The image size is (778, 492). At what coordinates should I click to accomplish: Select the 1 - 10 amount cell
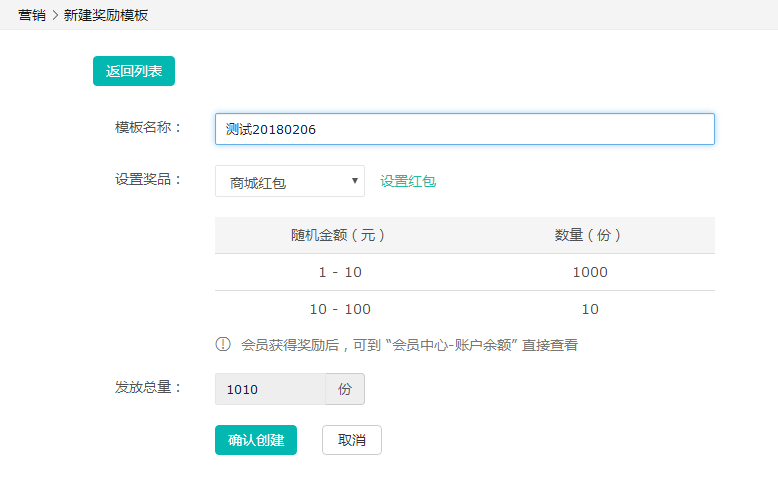pyautogui.click(x=339, y=272)
